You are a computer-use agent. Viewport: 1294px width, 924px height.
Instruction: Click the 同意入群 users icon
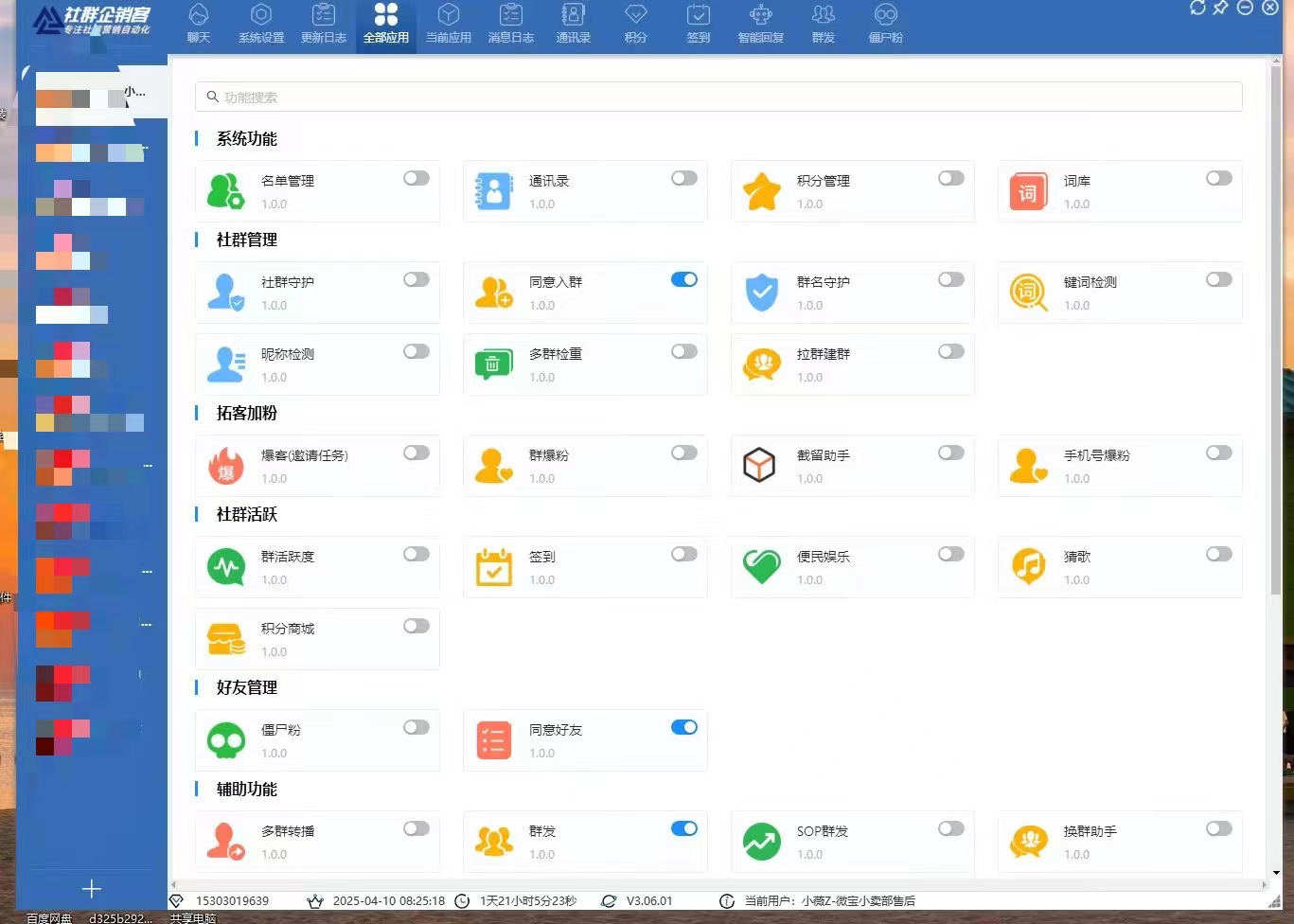(x=493, y=293)
